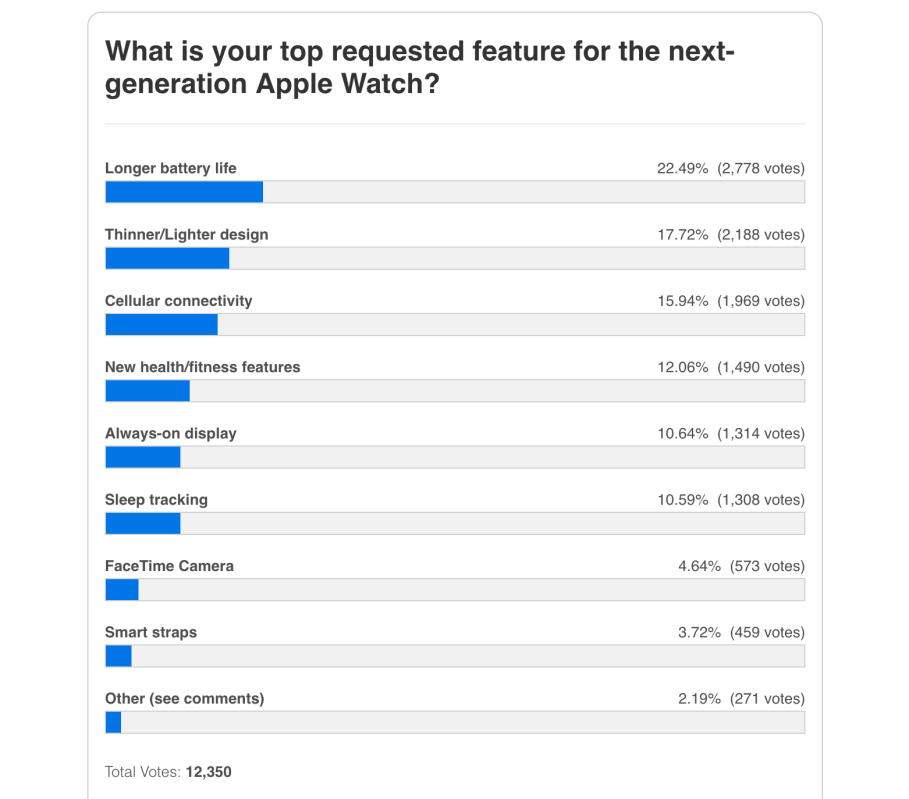Click the FaceTime Camera result bar
This screenshot has width=909, height=799.
455,590
